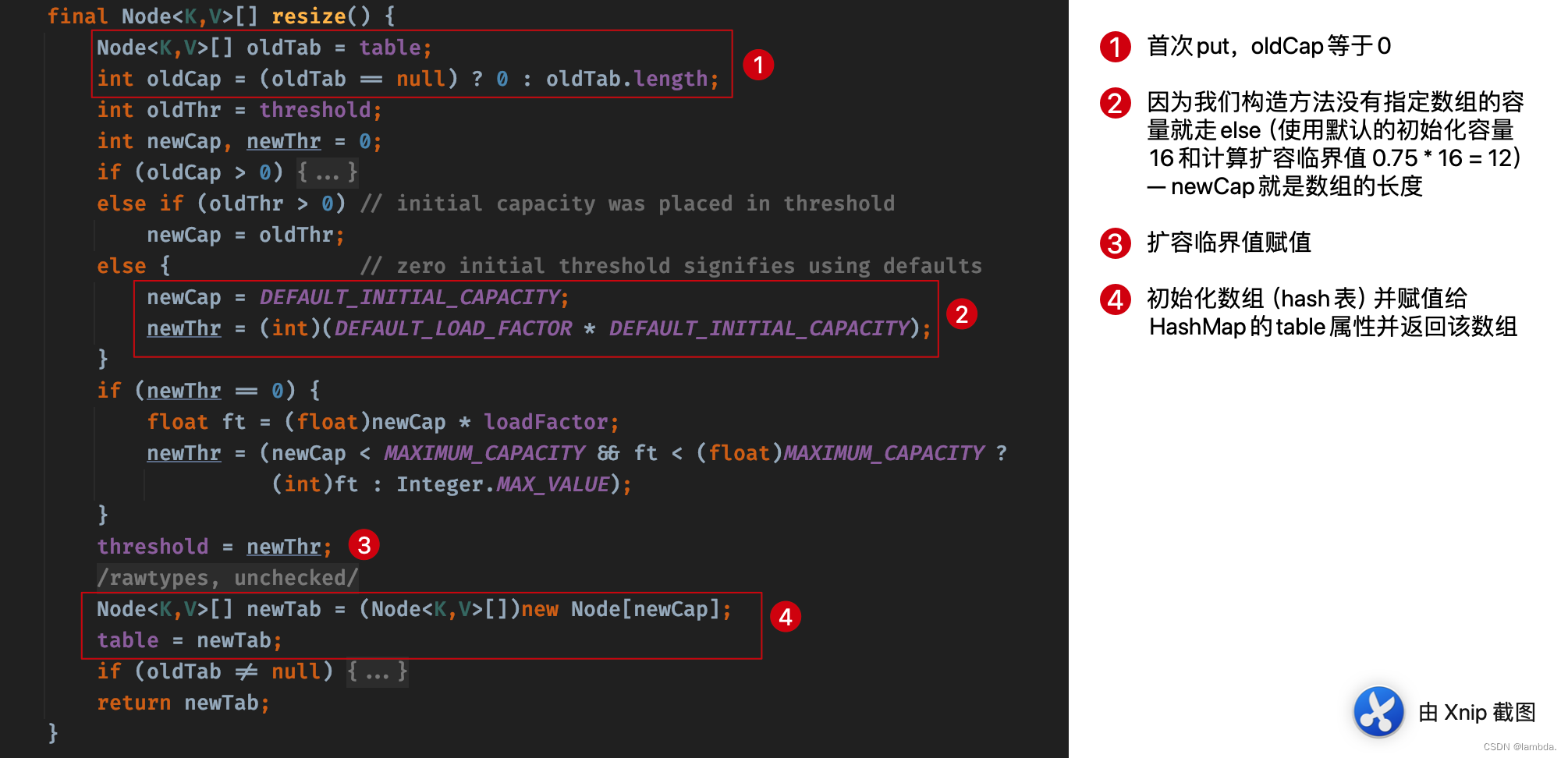Click the "final" keyword on the first line

click(77, 16)
